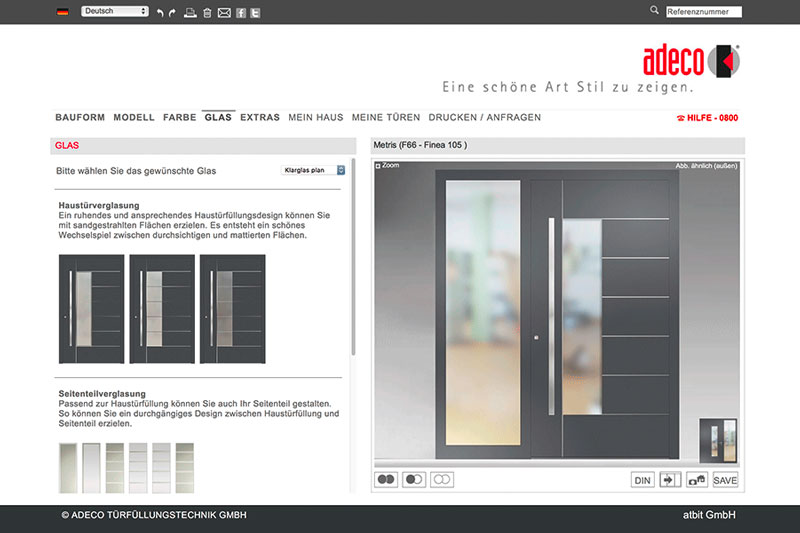Click the print icon in top bar
The width and height of the screenshot is (800, 533).
[x=191, y=13]
